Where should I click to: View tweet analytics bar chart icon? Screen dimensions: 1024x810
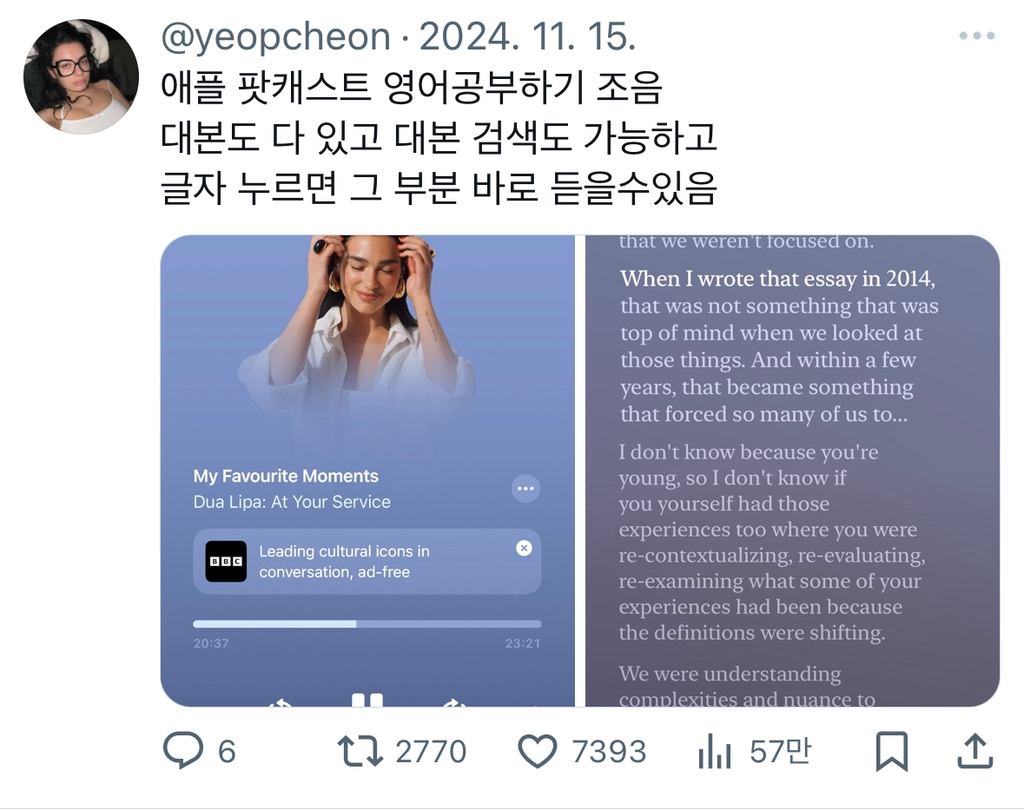[x=714, y=751]
